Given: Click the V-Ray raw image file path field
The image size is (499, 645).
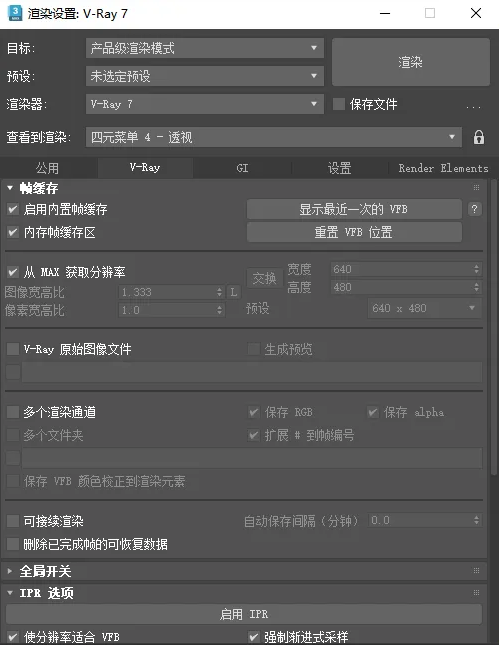Looking at the screenshot, I should [x=252, y=372].
